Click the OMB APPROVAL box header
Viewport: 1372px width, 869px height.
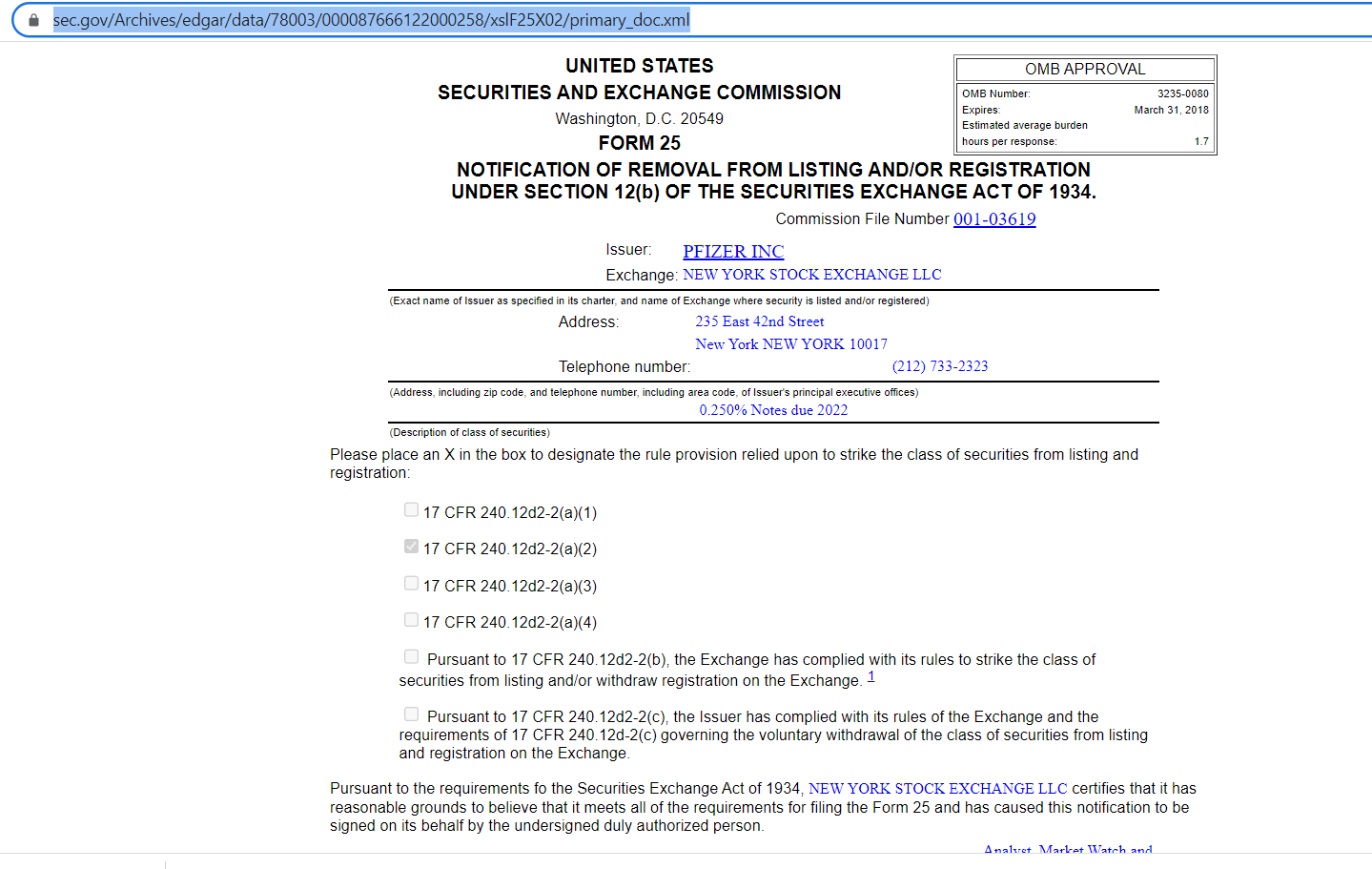pos(1085,70)
